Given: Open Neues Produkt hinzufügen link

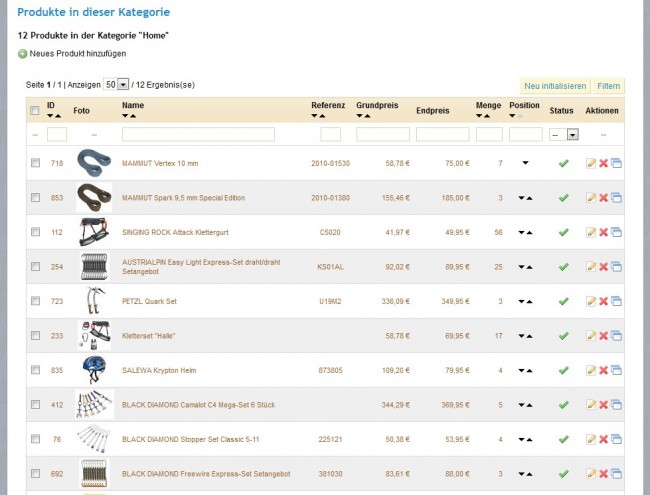Looking at the screenshot, I should pos(78,53).
